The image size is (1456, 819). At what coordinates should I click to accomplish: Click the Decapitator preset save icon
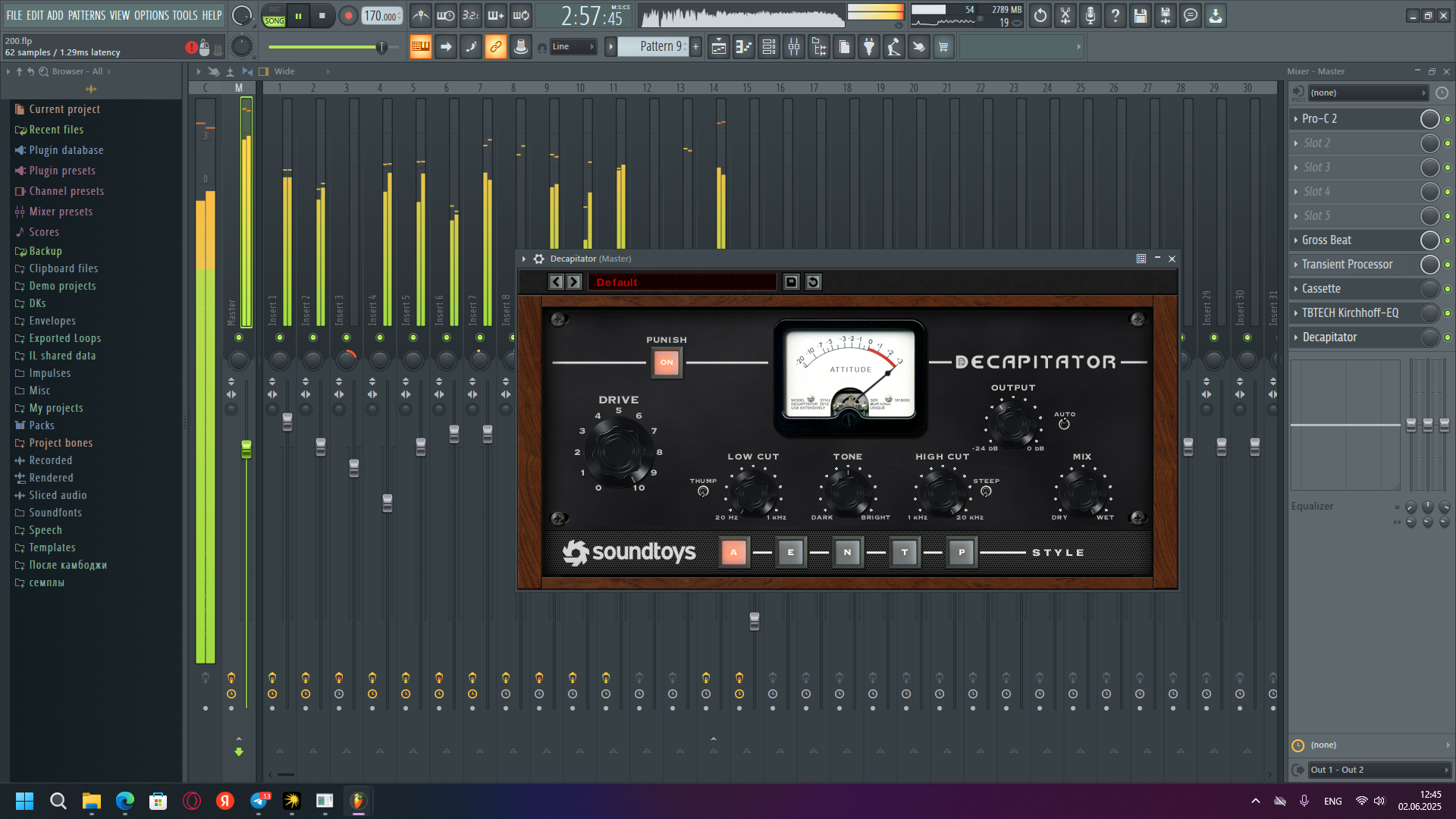[x=791, y=282]
